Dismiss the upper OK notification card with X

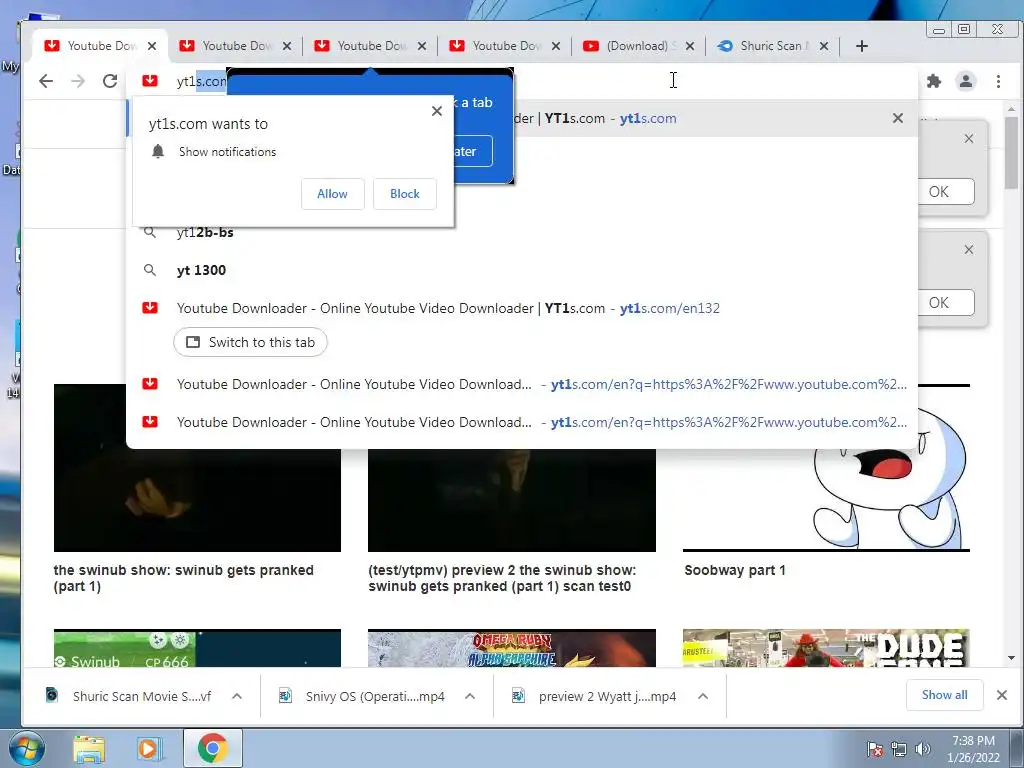969,138
